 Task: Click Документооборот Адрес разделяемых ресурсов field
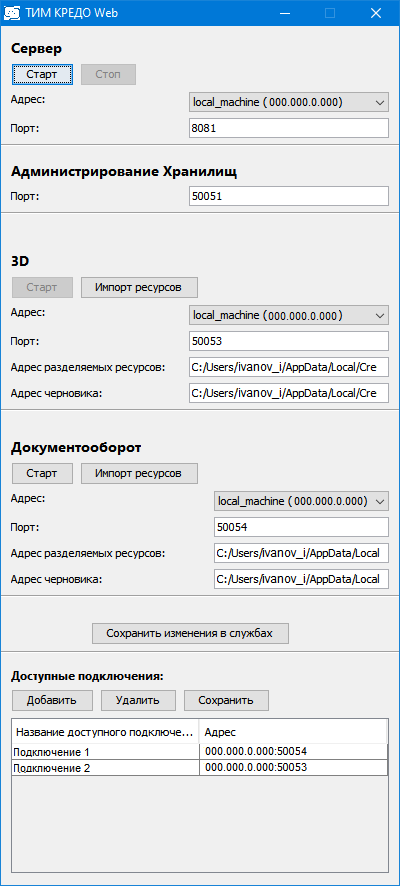(302, 553)
